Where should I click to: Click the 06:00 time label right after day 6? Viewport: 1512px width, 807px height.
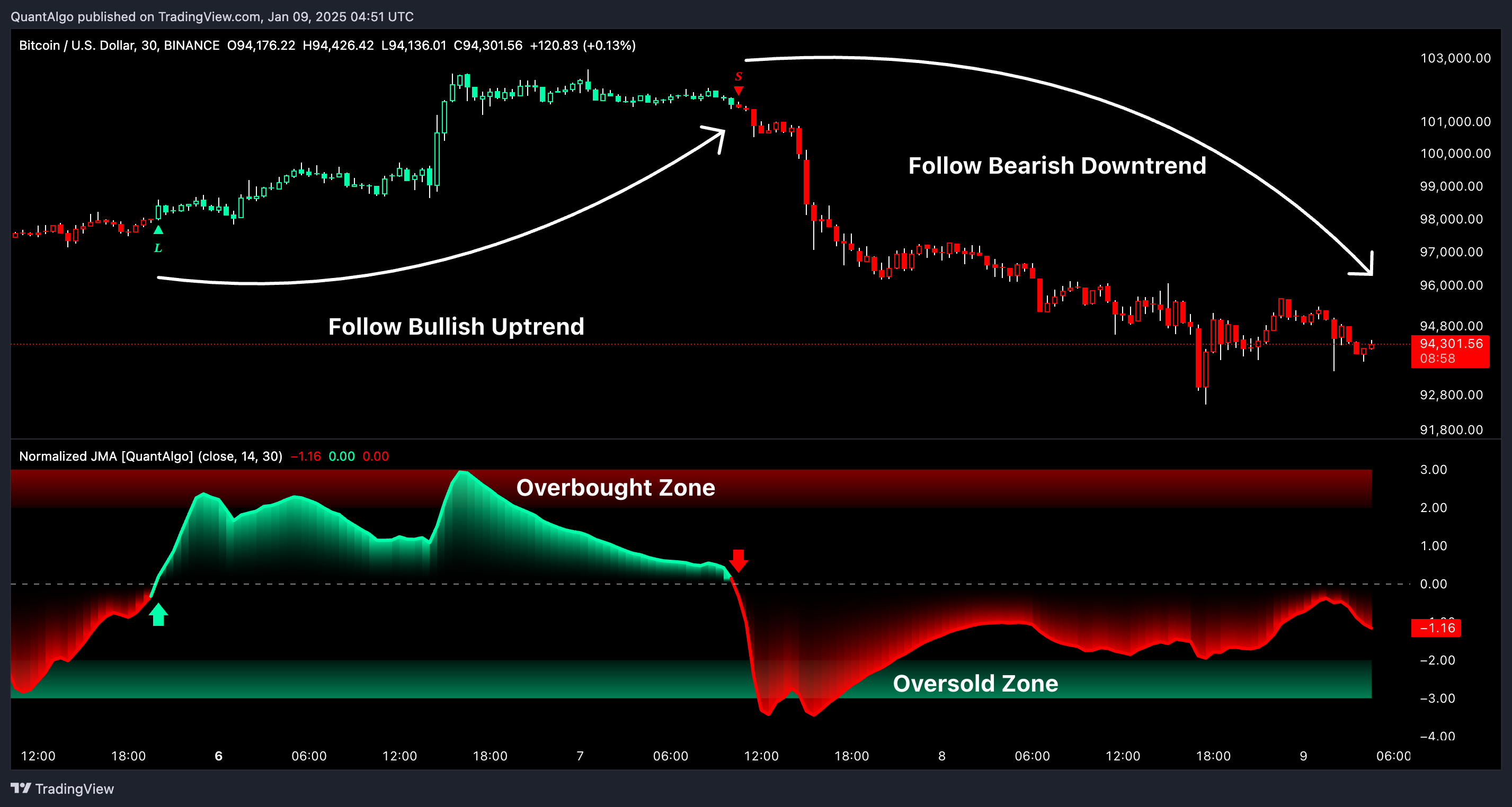coord(309,756)
